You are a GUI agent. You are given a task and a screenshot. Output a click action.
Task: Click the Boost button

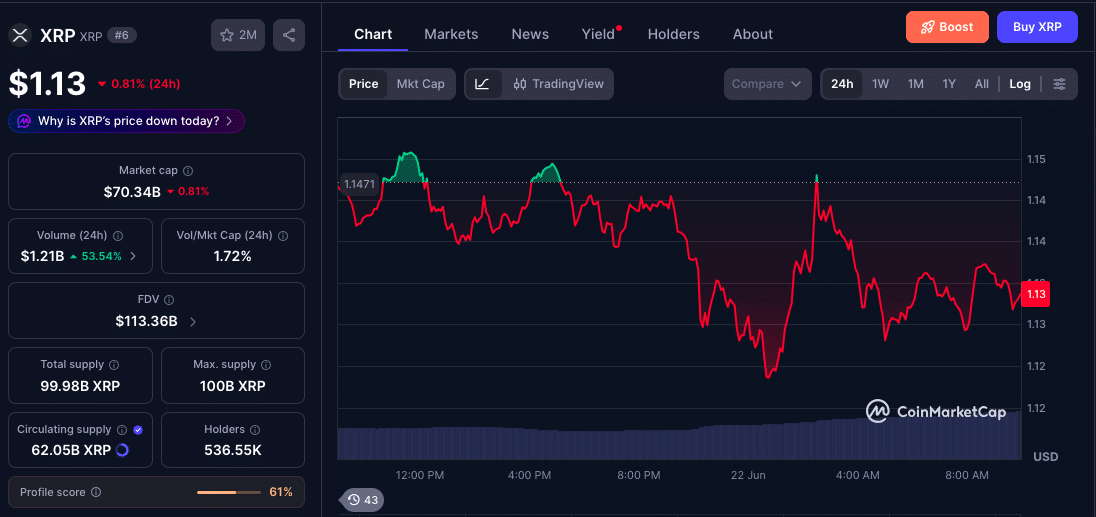pos(947,27)
